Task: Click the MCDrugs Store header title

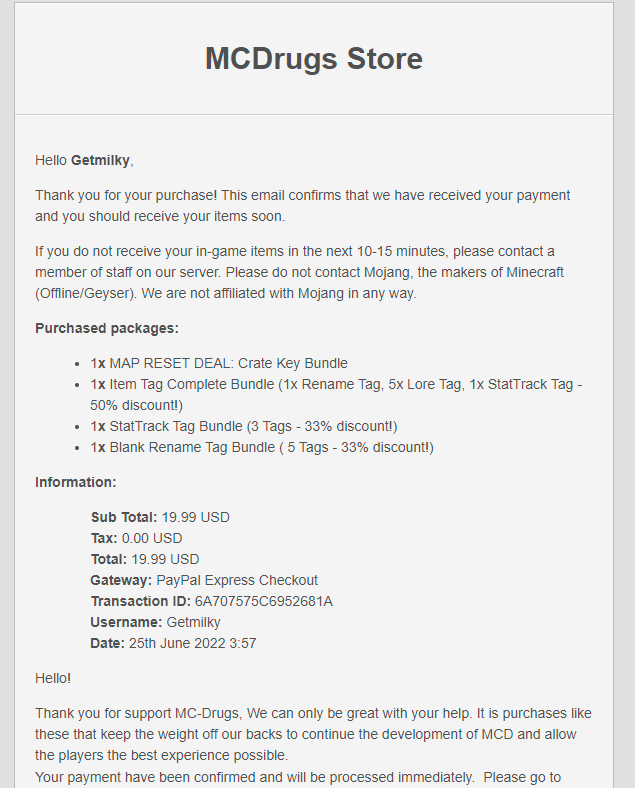Action: point(314,58)
